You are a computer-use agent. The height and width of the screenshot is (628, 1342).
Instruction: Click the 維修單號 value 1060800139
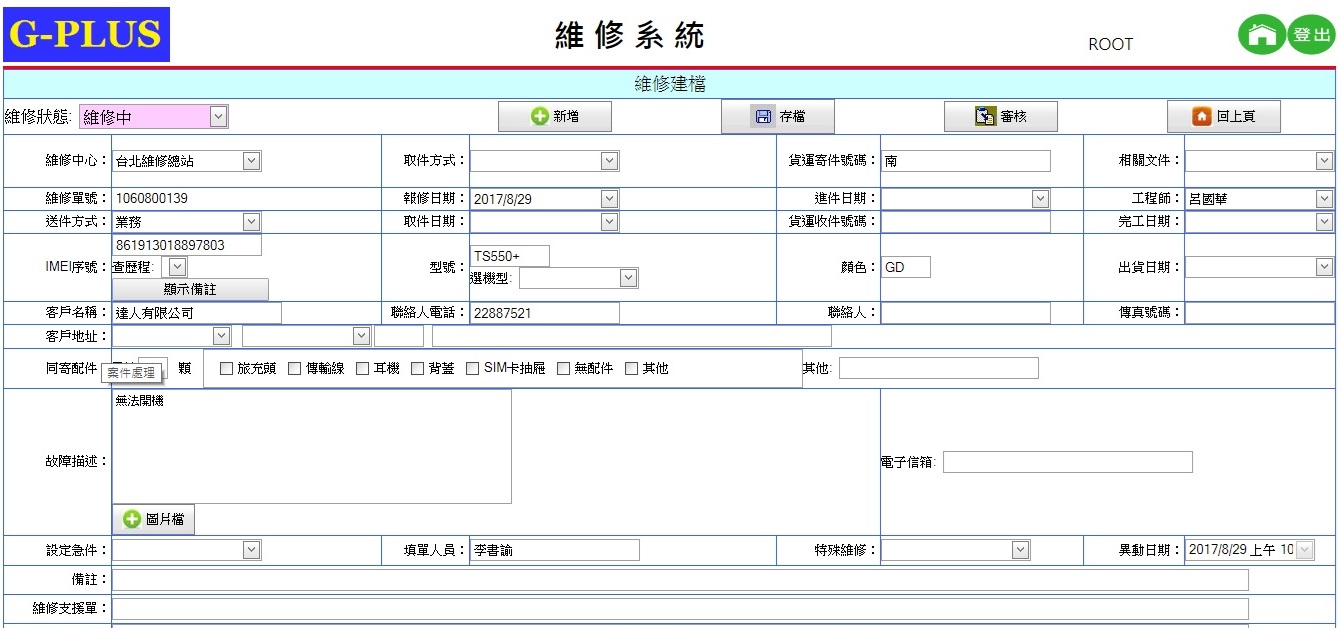click(x=152, y=198)
